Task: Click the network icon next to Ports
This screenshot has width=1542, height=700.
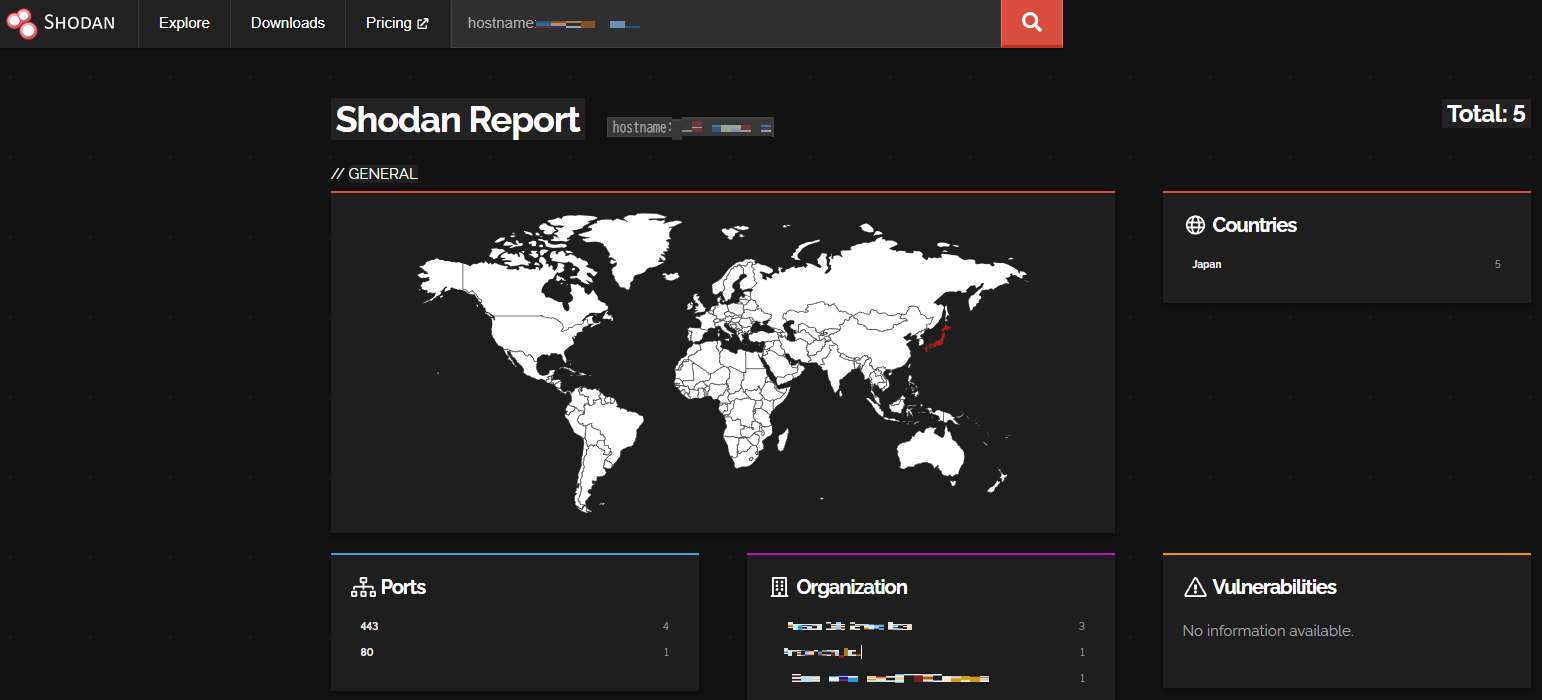Action: point(363,587)
